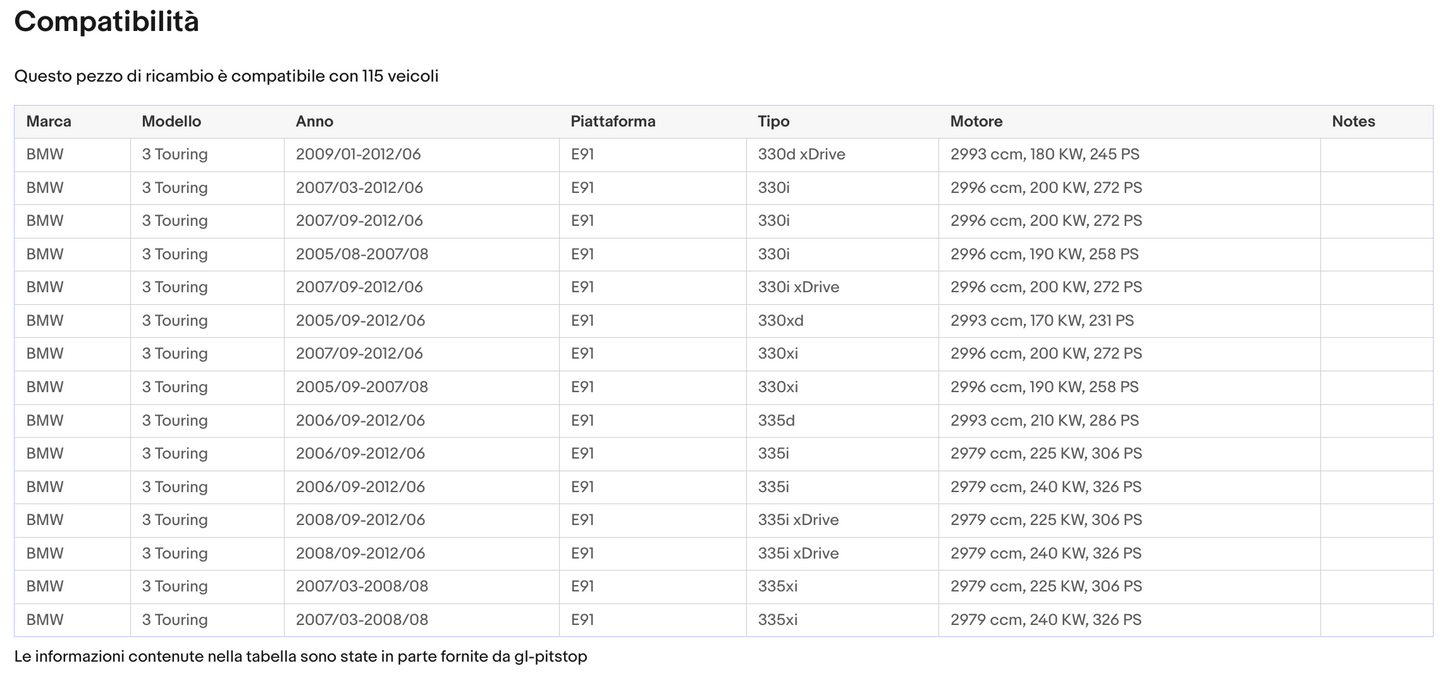Select the Anno column header
The height and width of the screenshot is (680, 1445).
coord(314,121)
